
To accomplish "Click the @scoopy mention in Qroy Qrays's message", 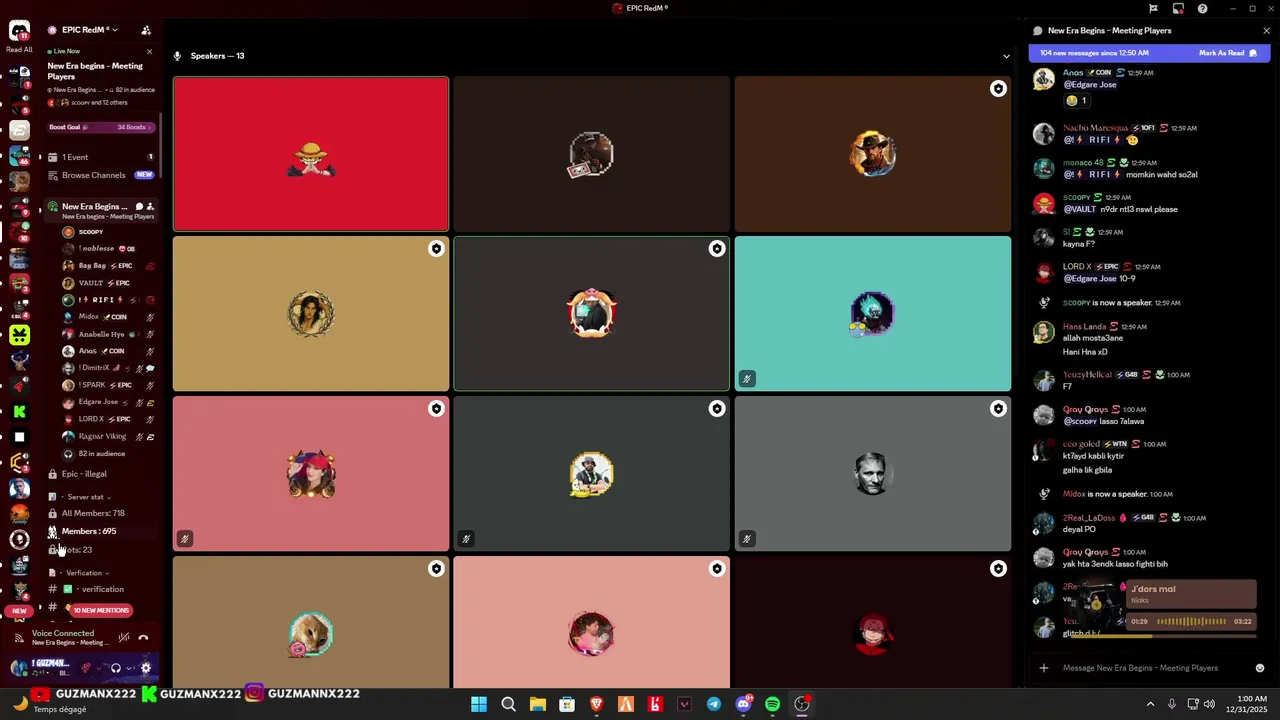I will [x=1080, y=421].
